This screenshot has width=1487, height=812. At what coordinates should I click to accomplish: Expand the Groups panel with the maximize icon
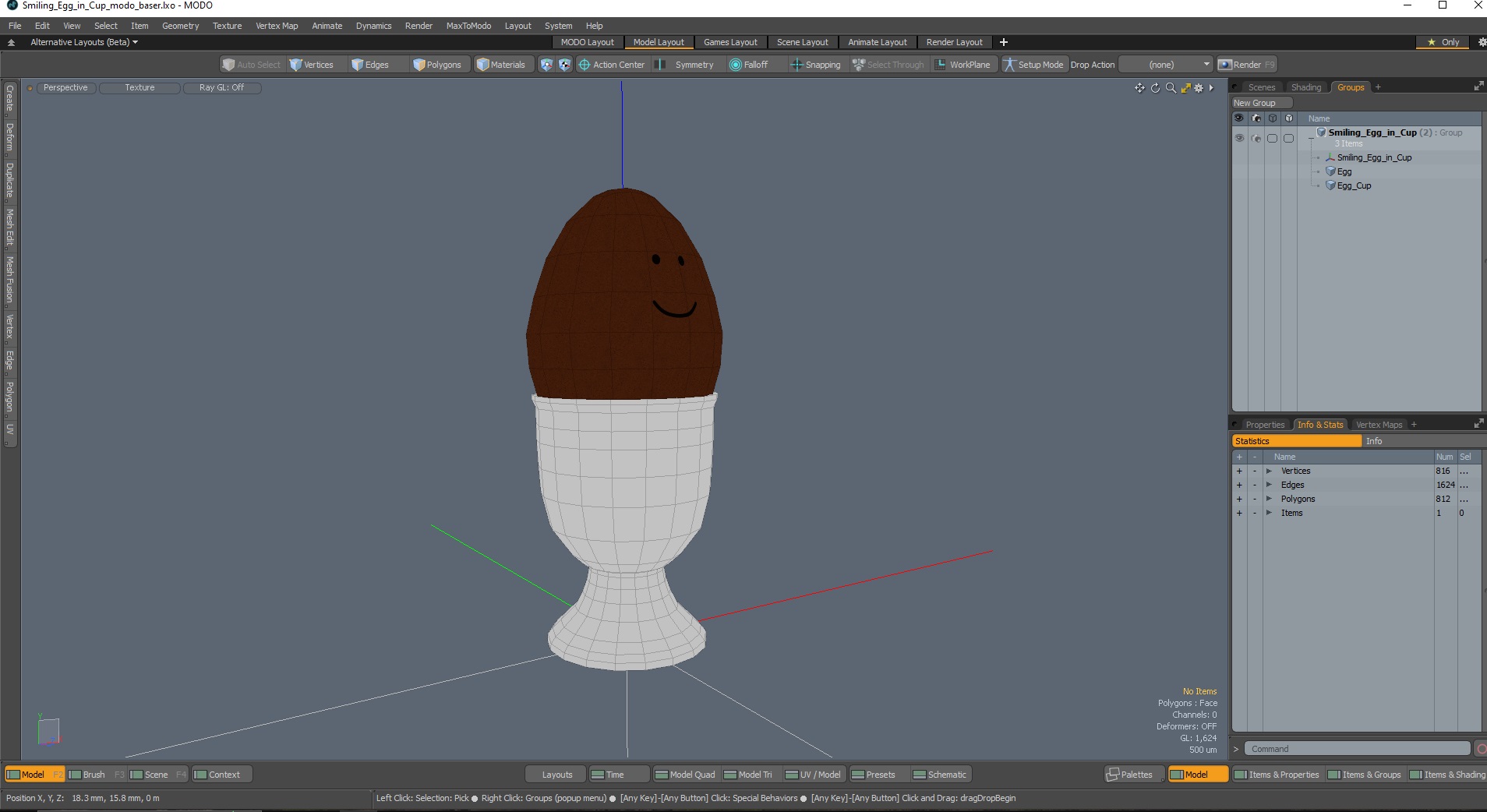coord(1478,86)
